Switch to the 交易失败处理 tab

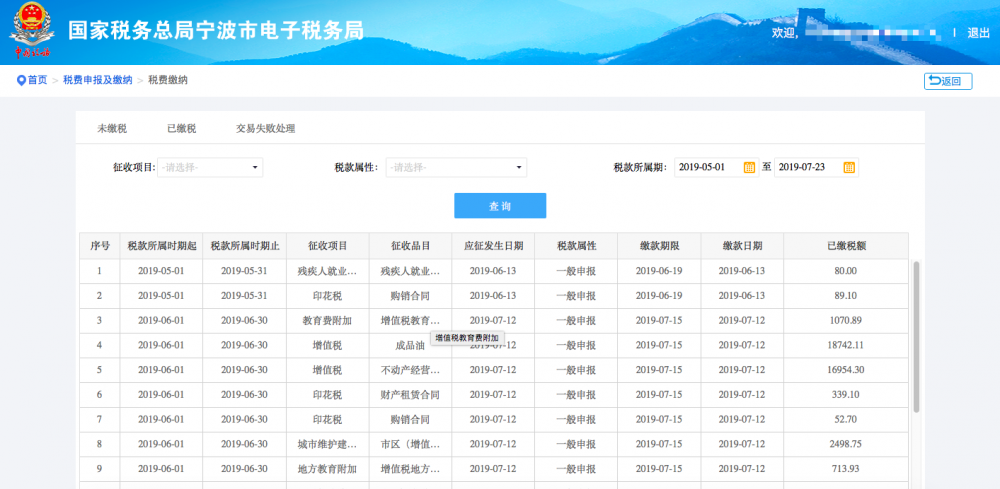(x=266, y=129)
